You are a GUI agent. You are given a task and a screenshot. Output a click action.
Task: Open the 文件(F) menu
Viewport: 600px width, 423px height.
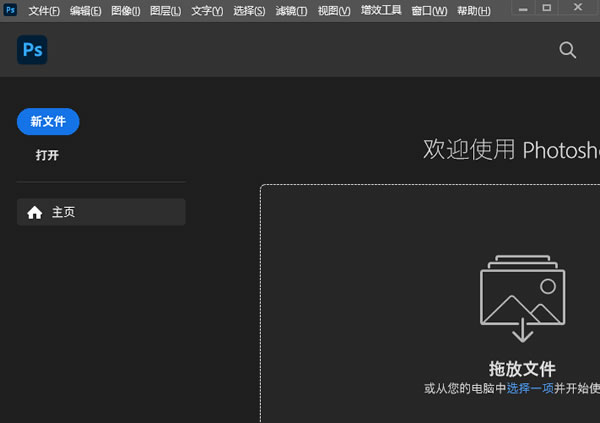pyautogui.click(x=44, y=11)
